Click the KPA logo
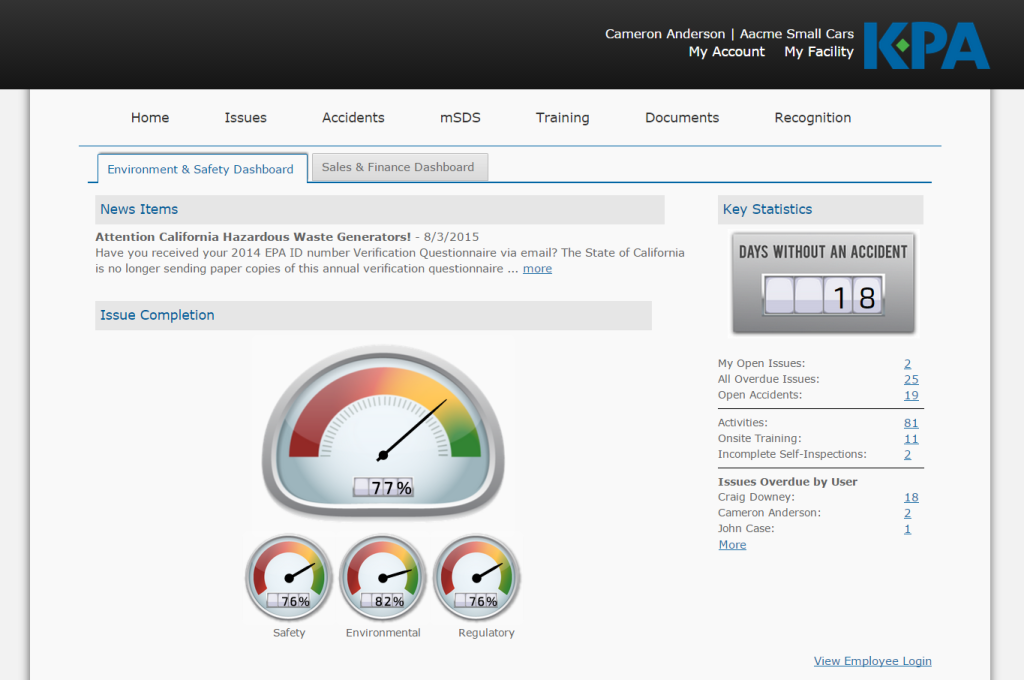Image resolution: width=1024 pixels, height=680 pixels. (x=926, y=45)
